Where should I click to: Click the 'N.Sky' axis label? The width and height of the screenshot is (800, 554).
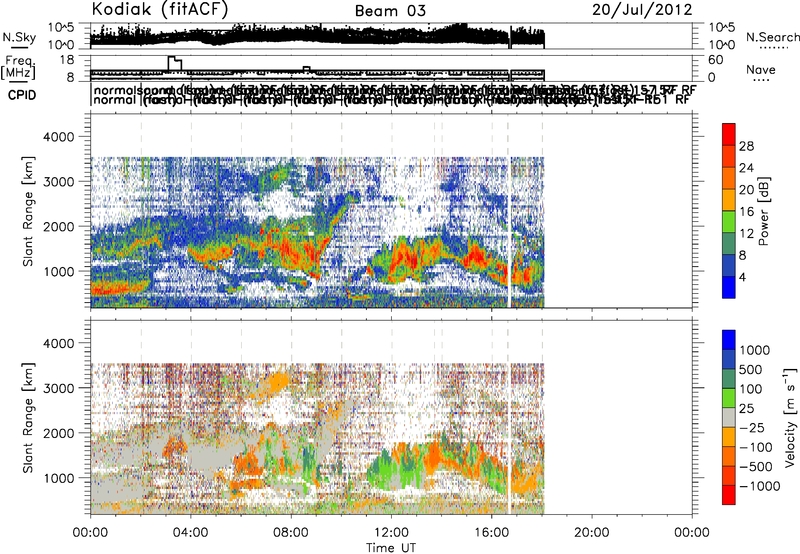coord(19,38)
